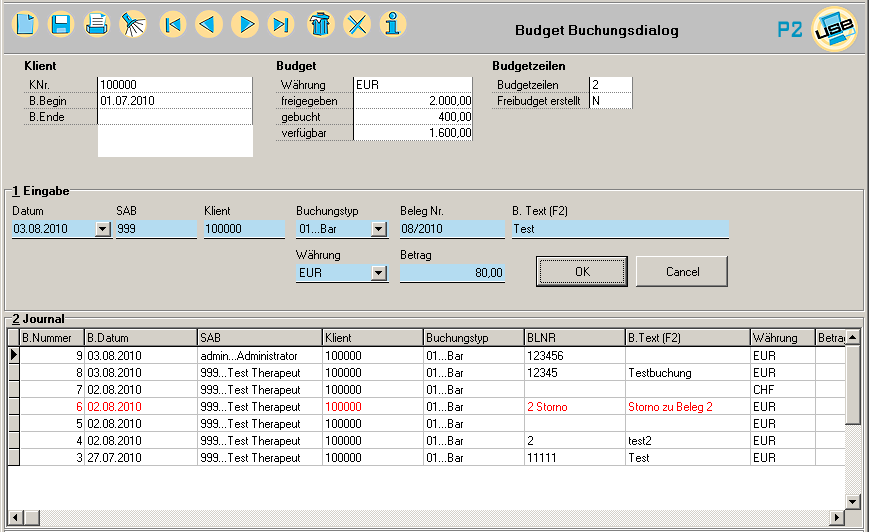869x532 pixels.
Task: Open the Währung currency dropdown
Action: 378,273
